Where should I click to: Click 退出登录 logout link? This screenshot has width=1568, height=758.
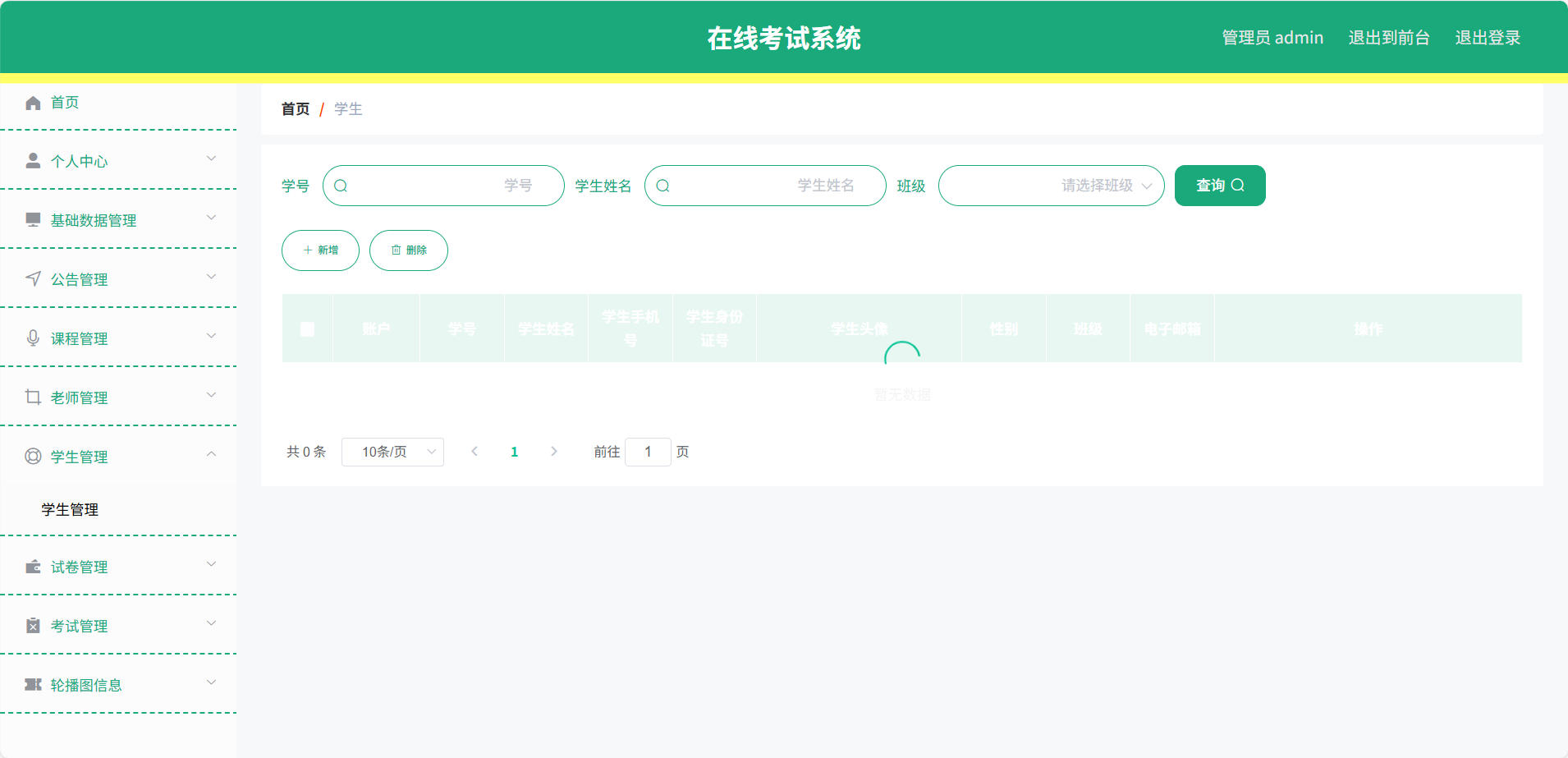[x=1488, y=38]
